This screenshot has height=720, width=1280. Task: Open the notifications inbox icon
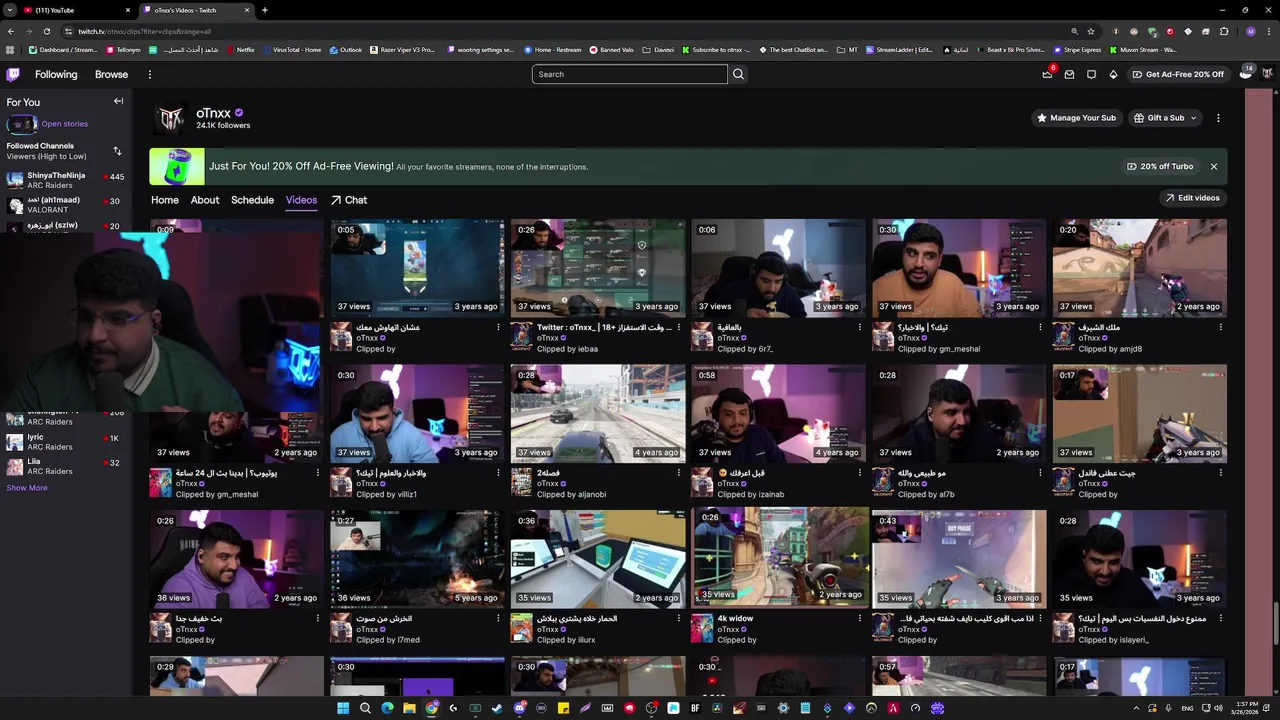pyautogui.click(x=1069, y=74)
